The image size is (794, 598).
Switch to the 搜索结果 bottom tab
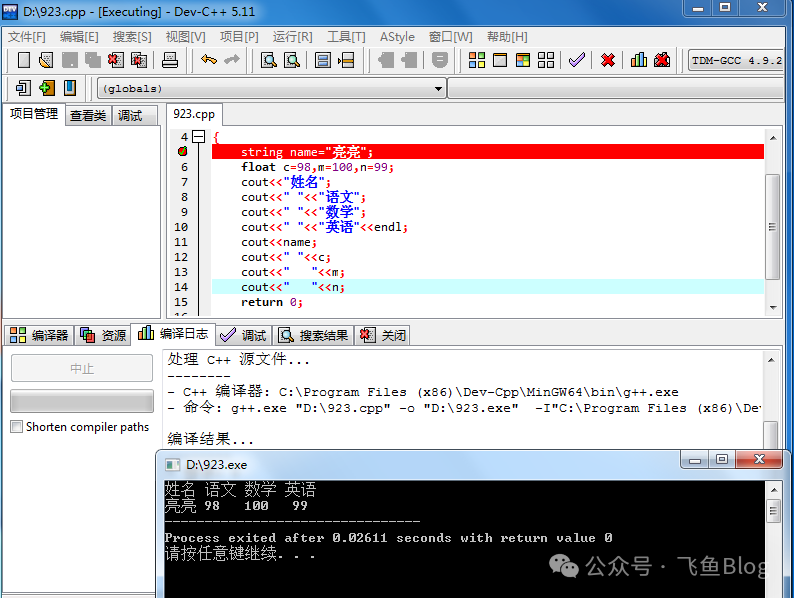coord(313,335)
